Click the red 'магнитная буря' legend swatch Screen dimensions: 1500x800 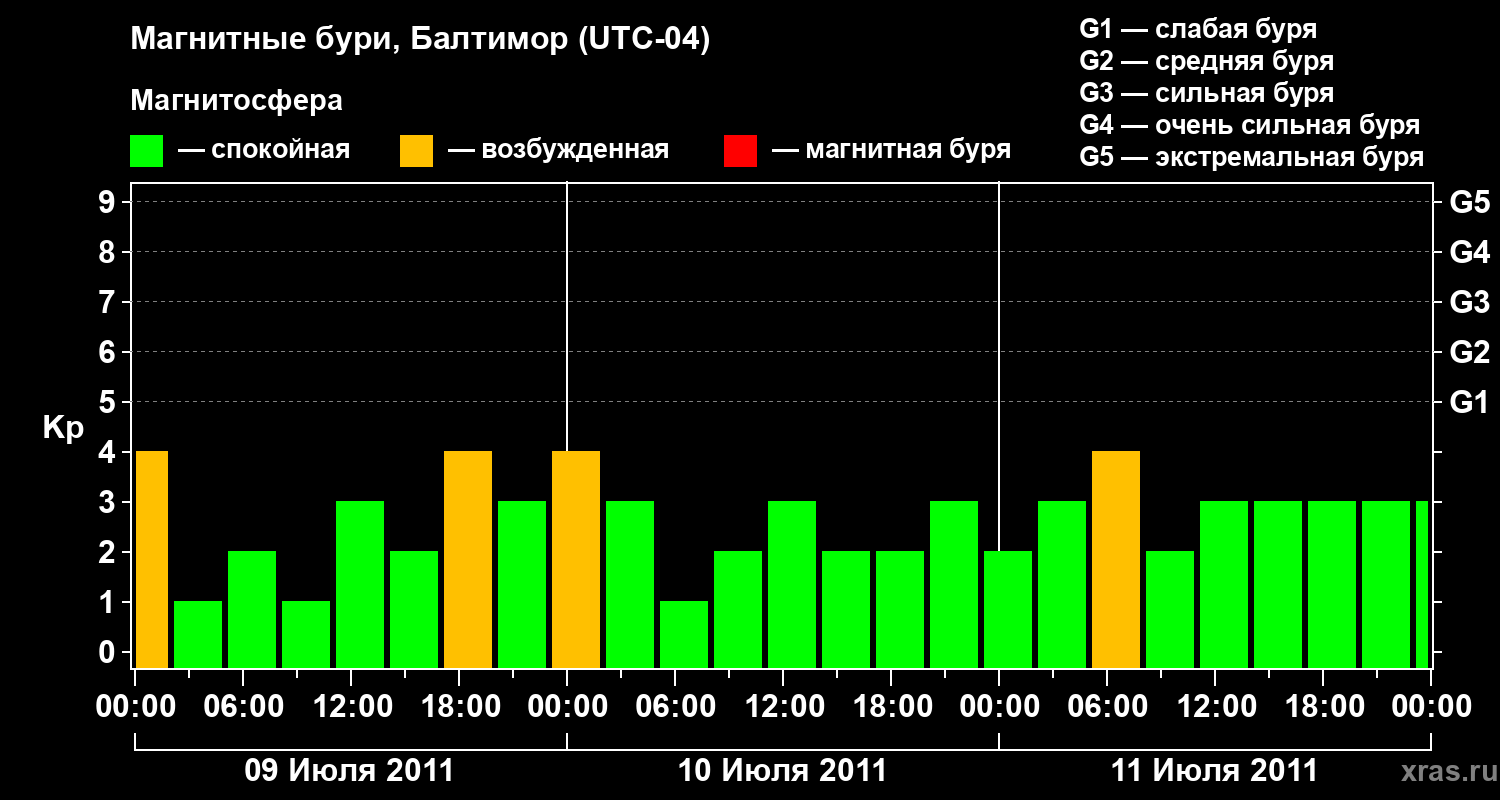[740, 151]
